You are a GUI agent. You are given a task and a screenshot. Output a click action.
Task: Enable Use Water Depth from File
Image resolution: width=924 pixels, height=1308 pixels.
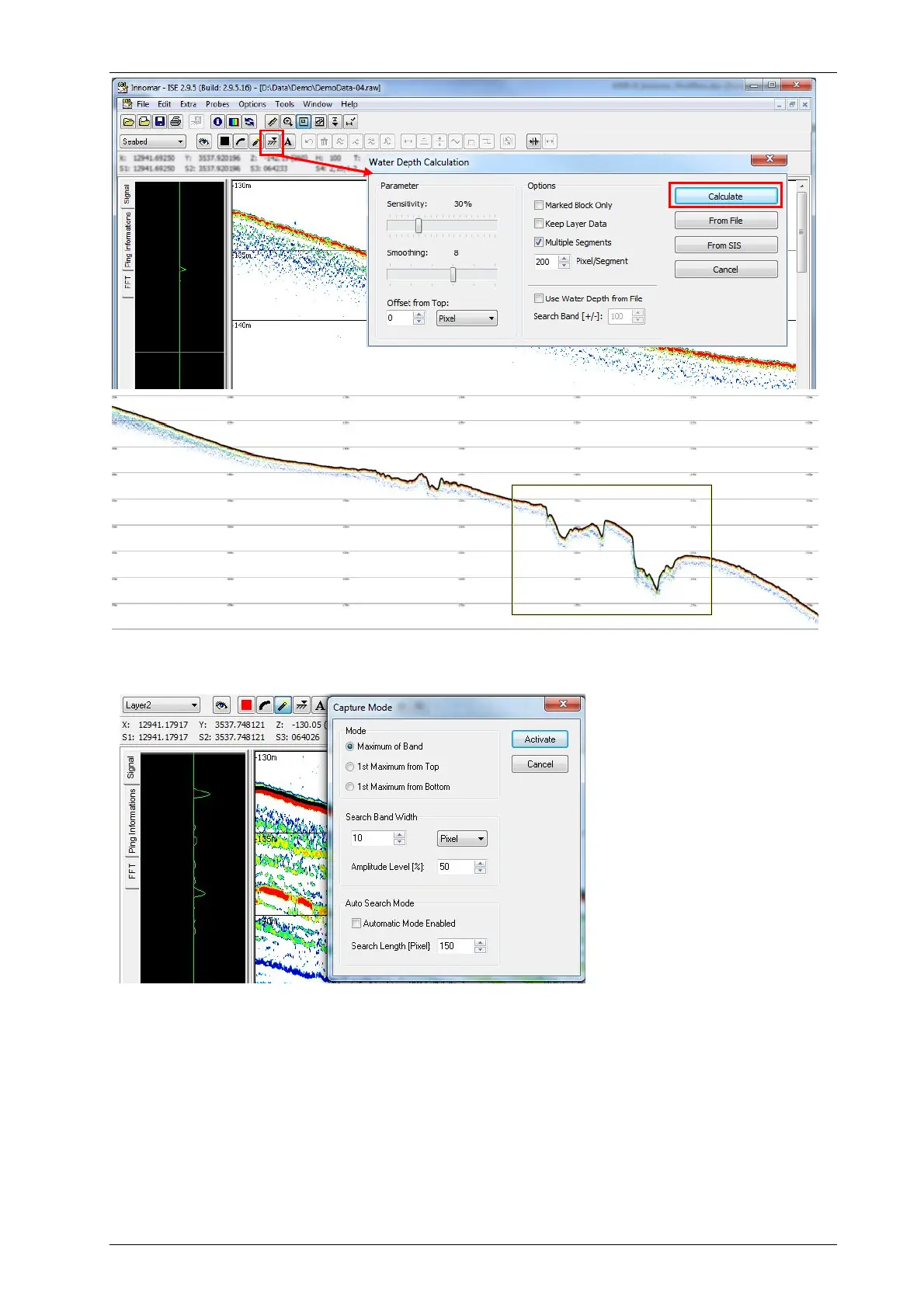coord(538,298)
